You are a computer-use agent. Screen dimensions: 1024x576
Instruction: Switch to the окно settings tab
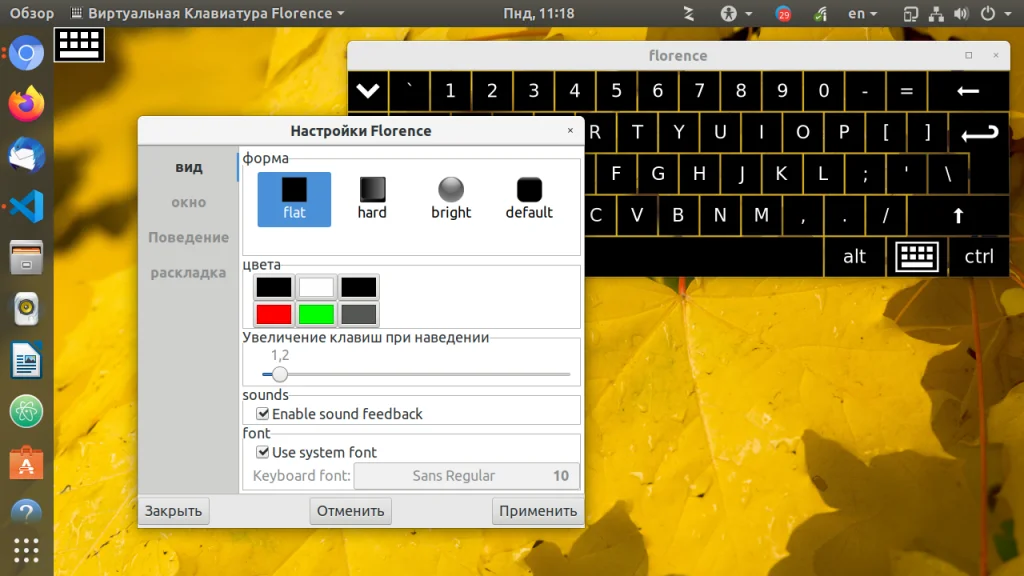(x=189, y=202)
